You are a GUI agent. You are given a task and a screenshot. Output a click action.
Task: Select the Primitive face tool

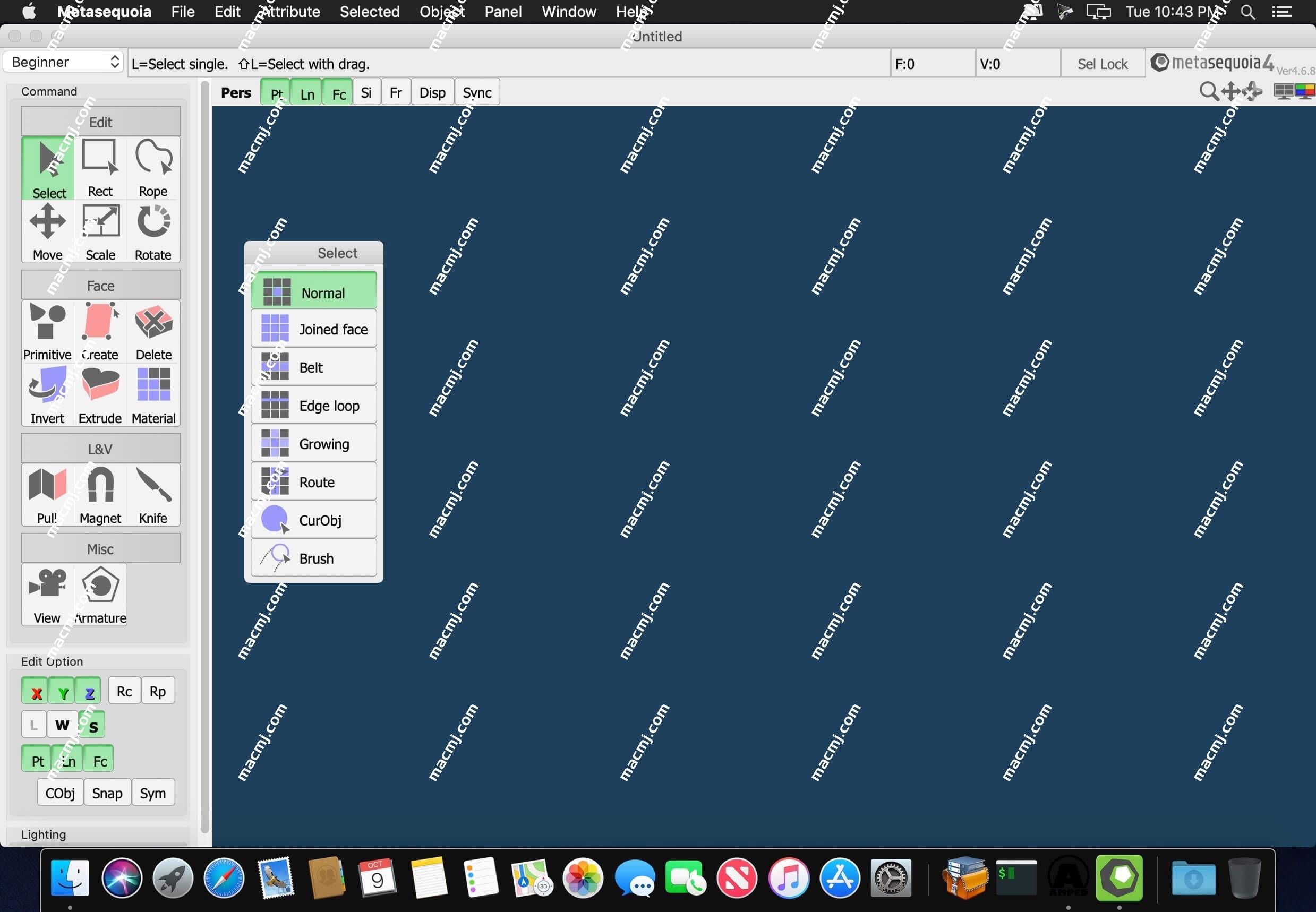point(46,330)
